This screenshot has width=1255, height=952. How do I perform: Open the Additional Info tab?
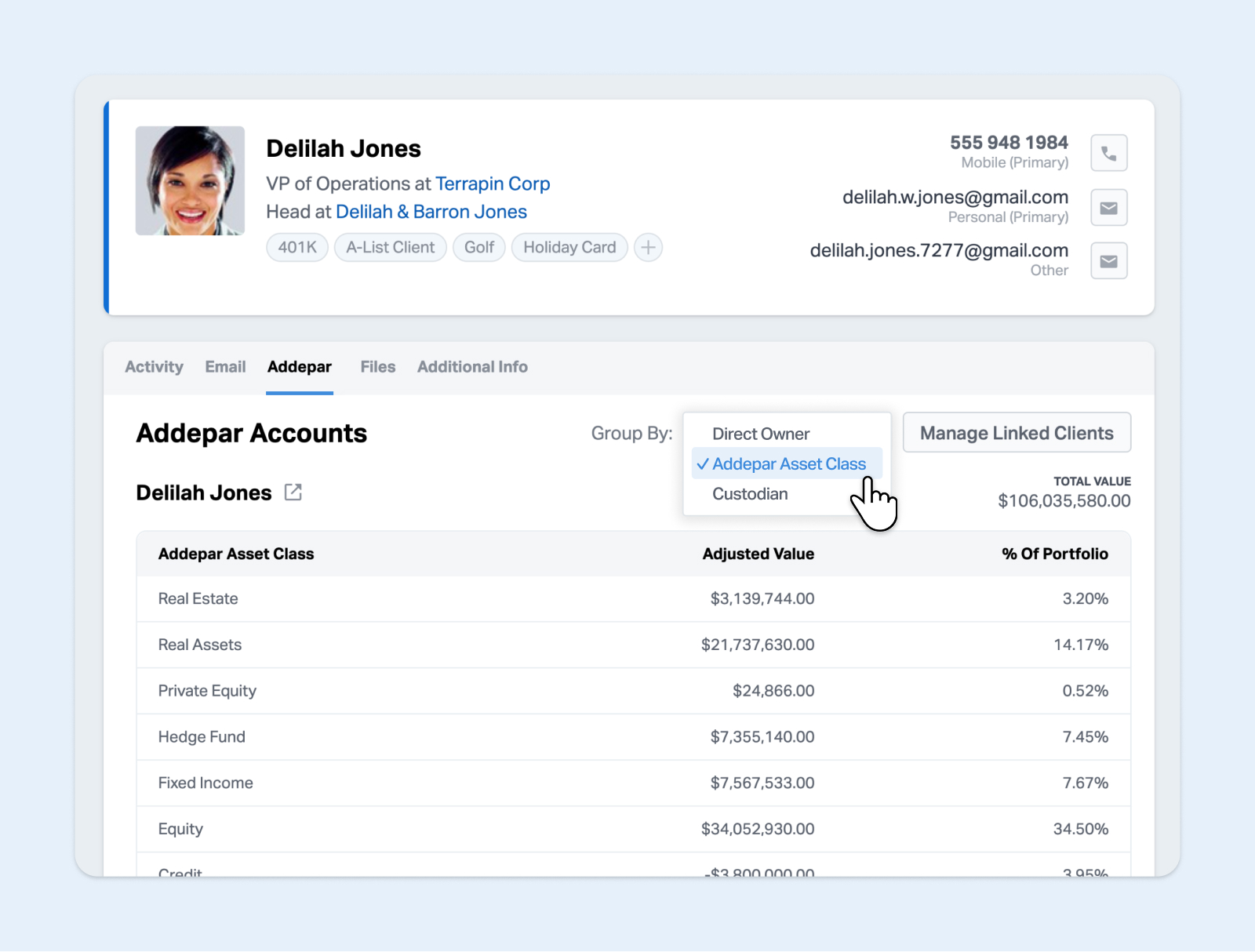472,367
